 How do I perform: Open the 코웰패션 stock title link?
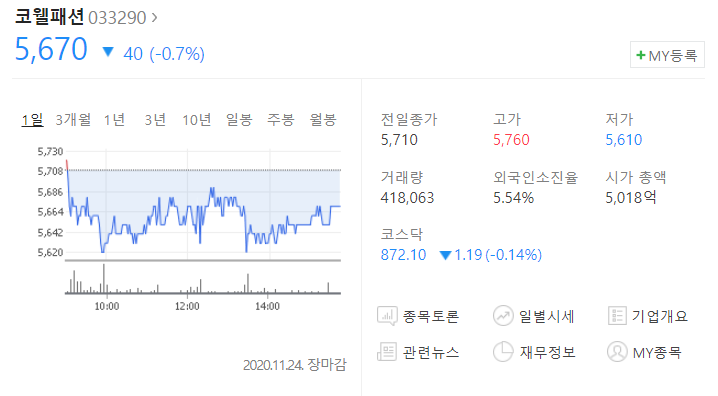click(x=49, y=17)
